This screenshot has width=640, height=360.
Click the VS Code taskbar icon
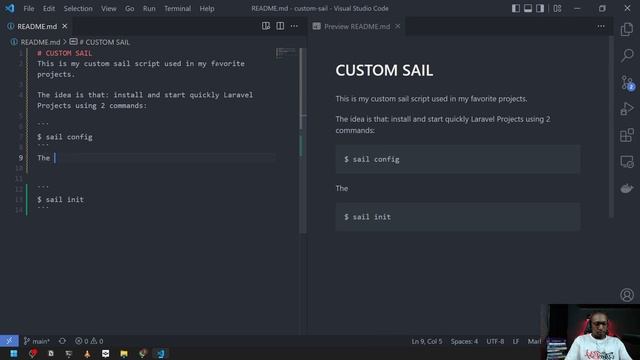[x=160, y=353]
